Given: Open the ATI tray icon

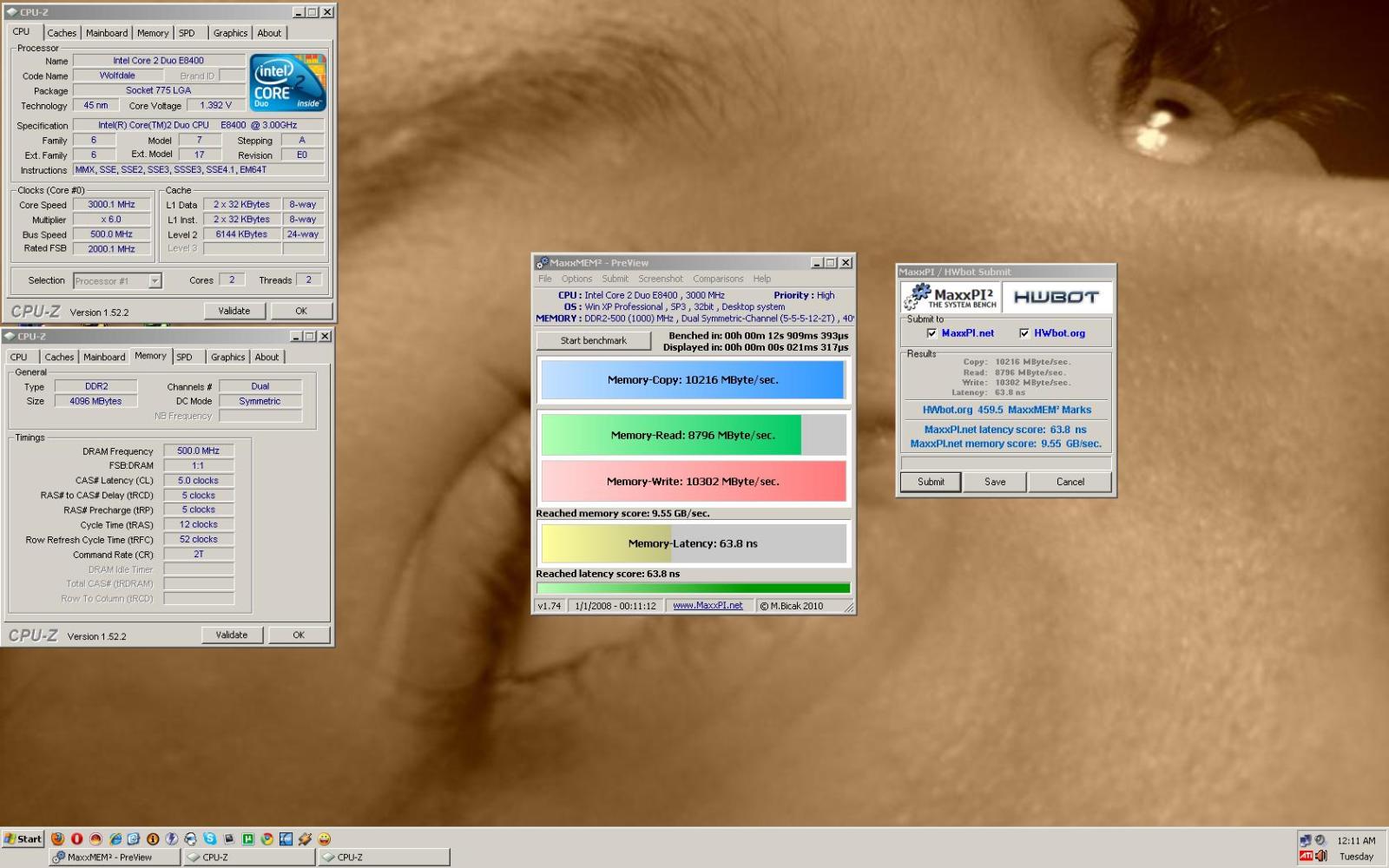Looking at the screenshot, I should pos(1306,856).
